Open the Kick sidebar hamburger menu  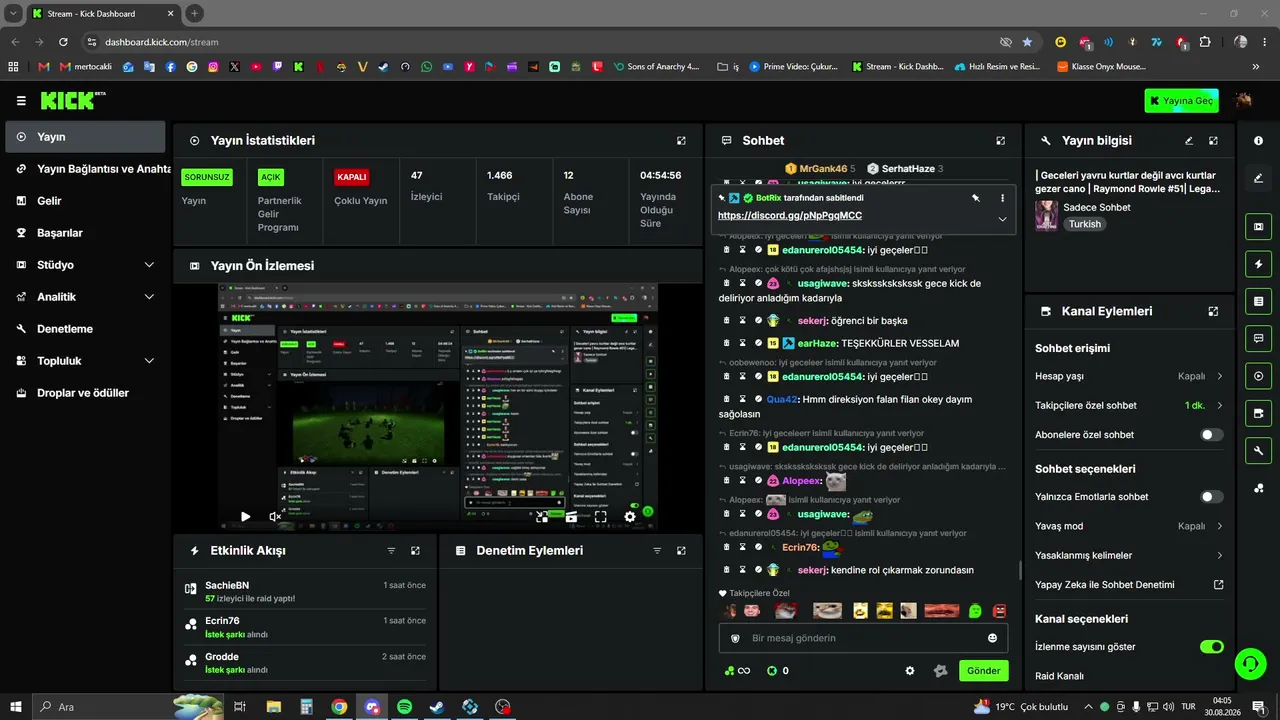click(x=21, y=101)
